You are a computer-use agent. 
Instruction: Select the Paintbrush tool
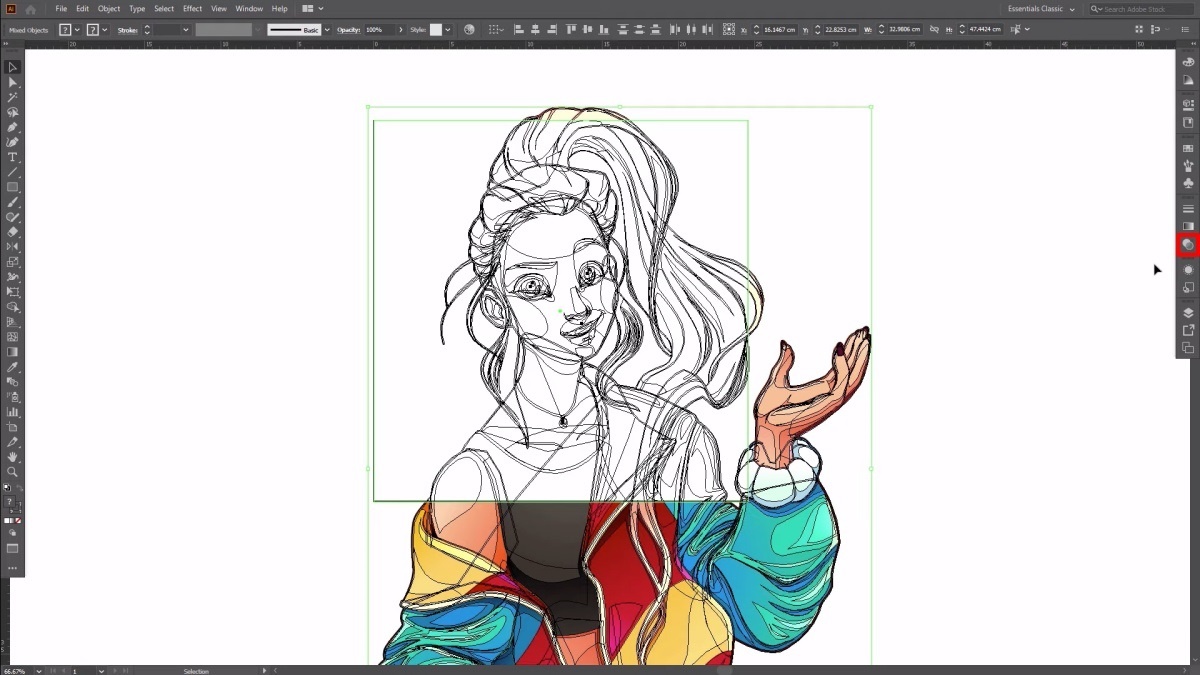coord(13,202)
